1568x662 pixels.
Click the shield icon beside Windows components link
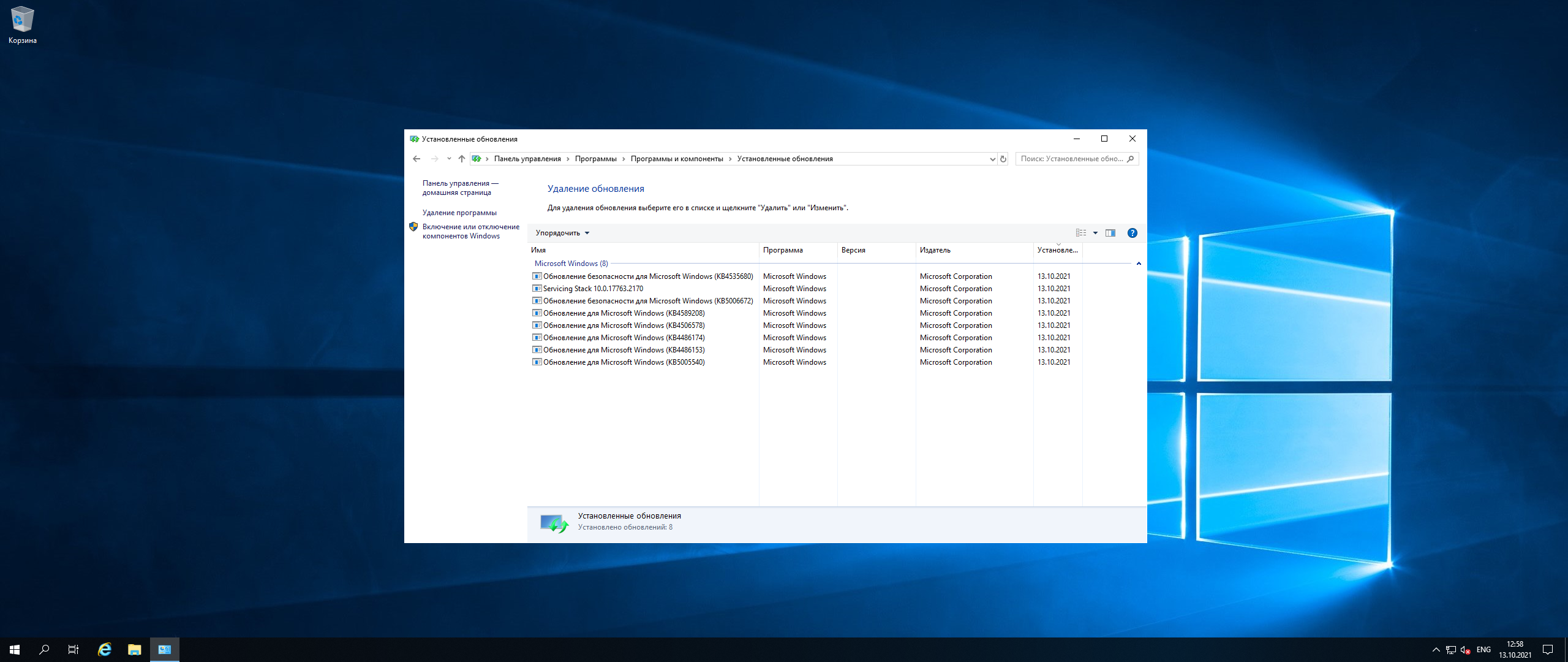coord(414,227)
